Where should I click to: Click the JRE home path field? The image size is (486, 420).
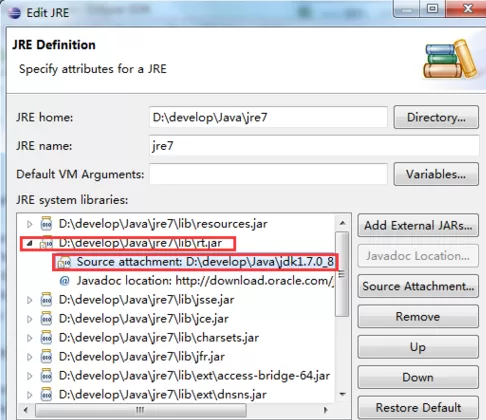(x=268, y=117)
